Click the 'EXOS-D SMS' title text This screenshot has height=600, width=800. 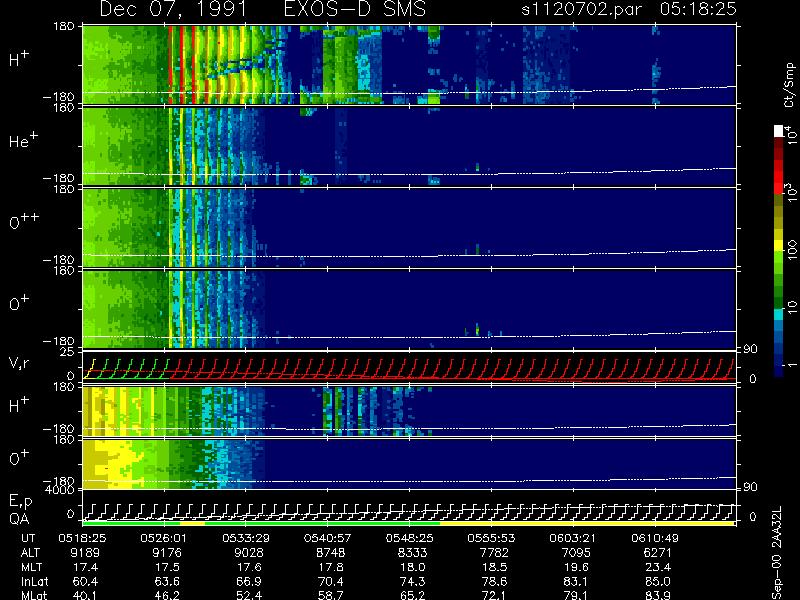pos(354,9)
